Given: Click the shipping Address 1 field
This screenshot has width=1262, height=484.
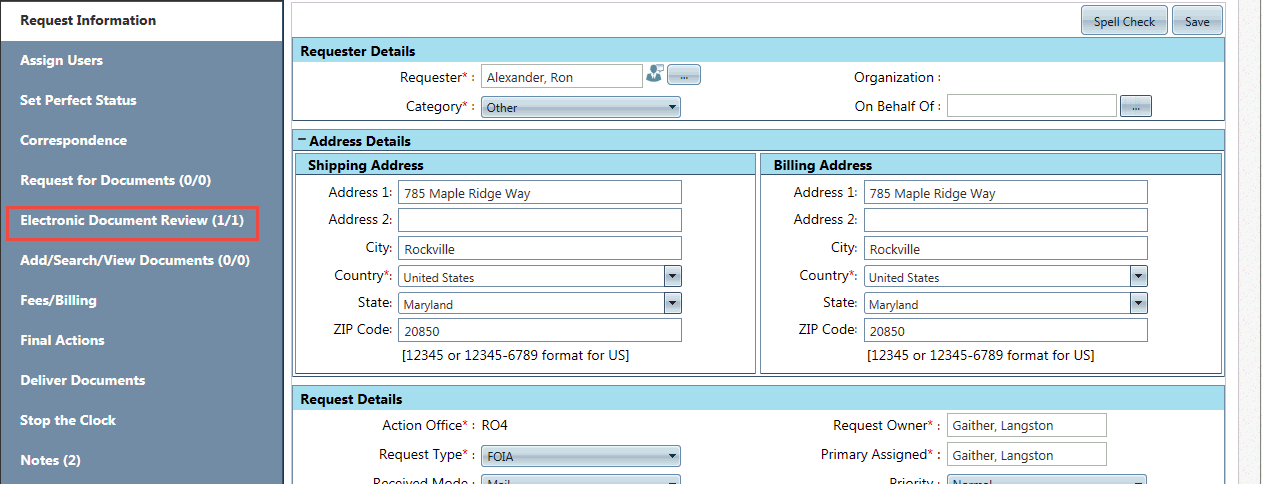Looking at the screenshot, I should coord(539,193).
